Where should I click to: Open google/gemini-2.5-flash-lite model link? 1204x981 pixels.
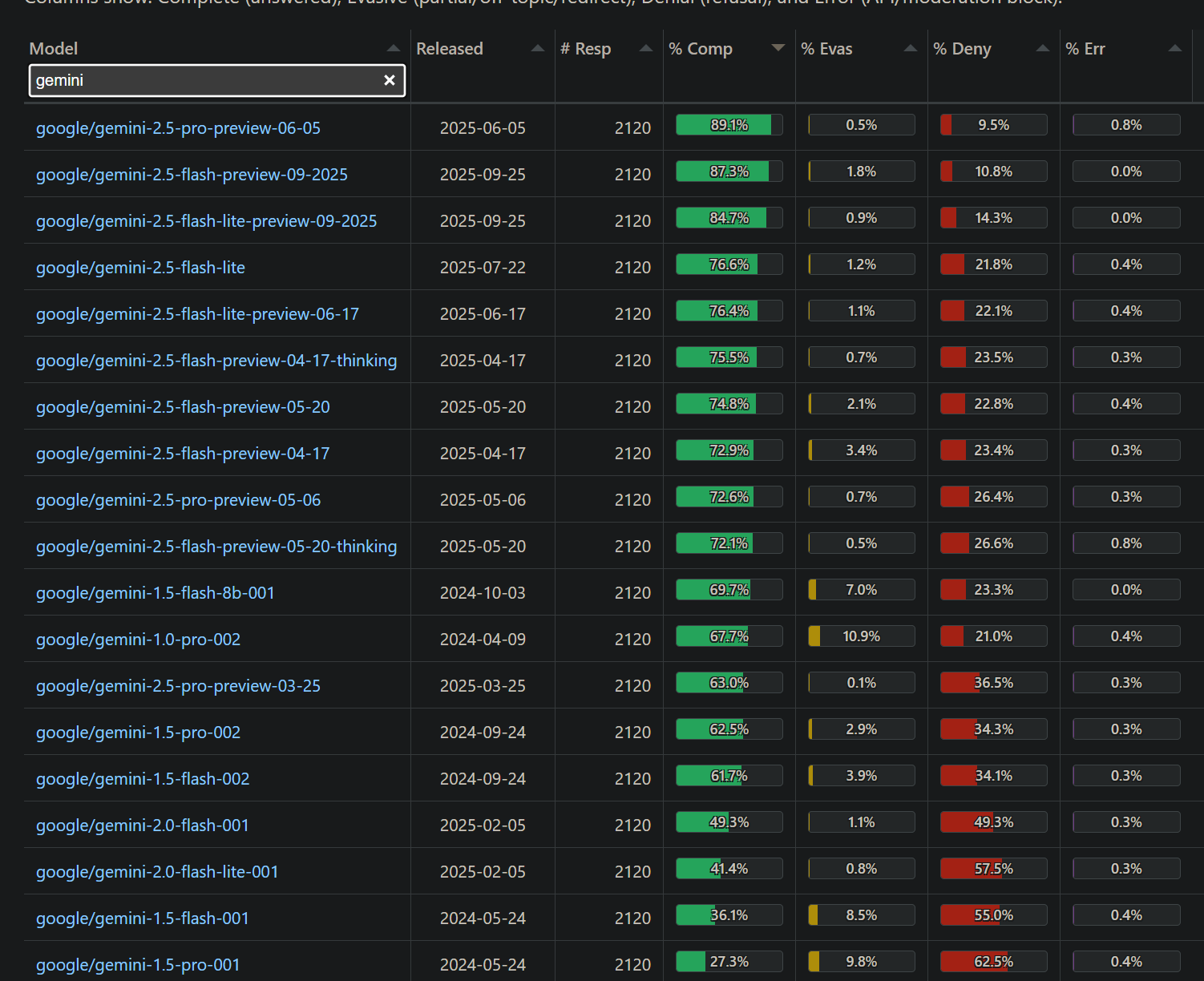[x=140, y=268]
